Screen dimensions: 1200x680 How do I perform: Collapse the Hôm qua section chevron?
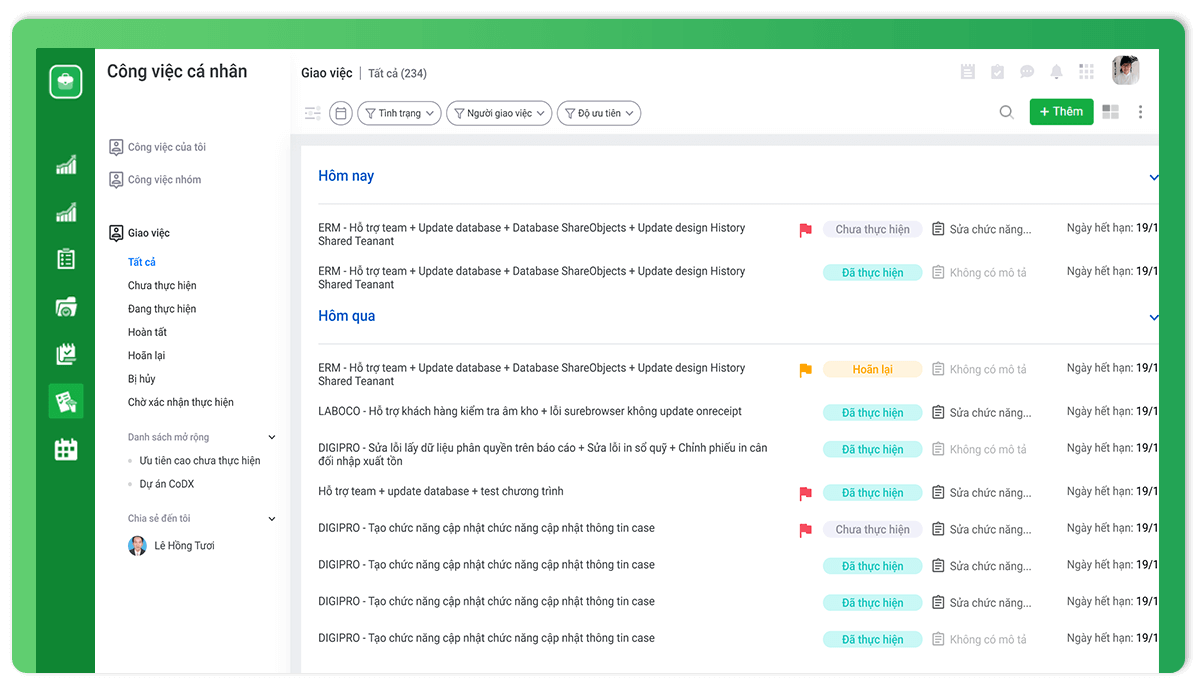click(x=1154, y=318)
